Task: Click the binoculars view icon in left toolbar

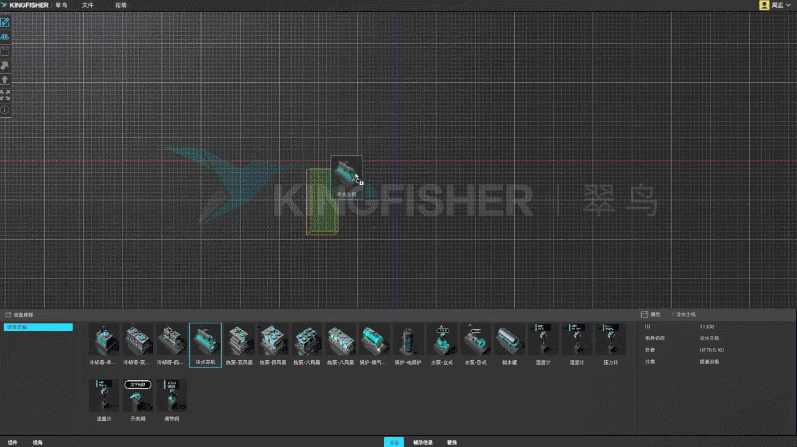Action: tap(5, 37)
